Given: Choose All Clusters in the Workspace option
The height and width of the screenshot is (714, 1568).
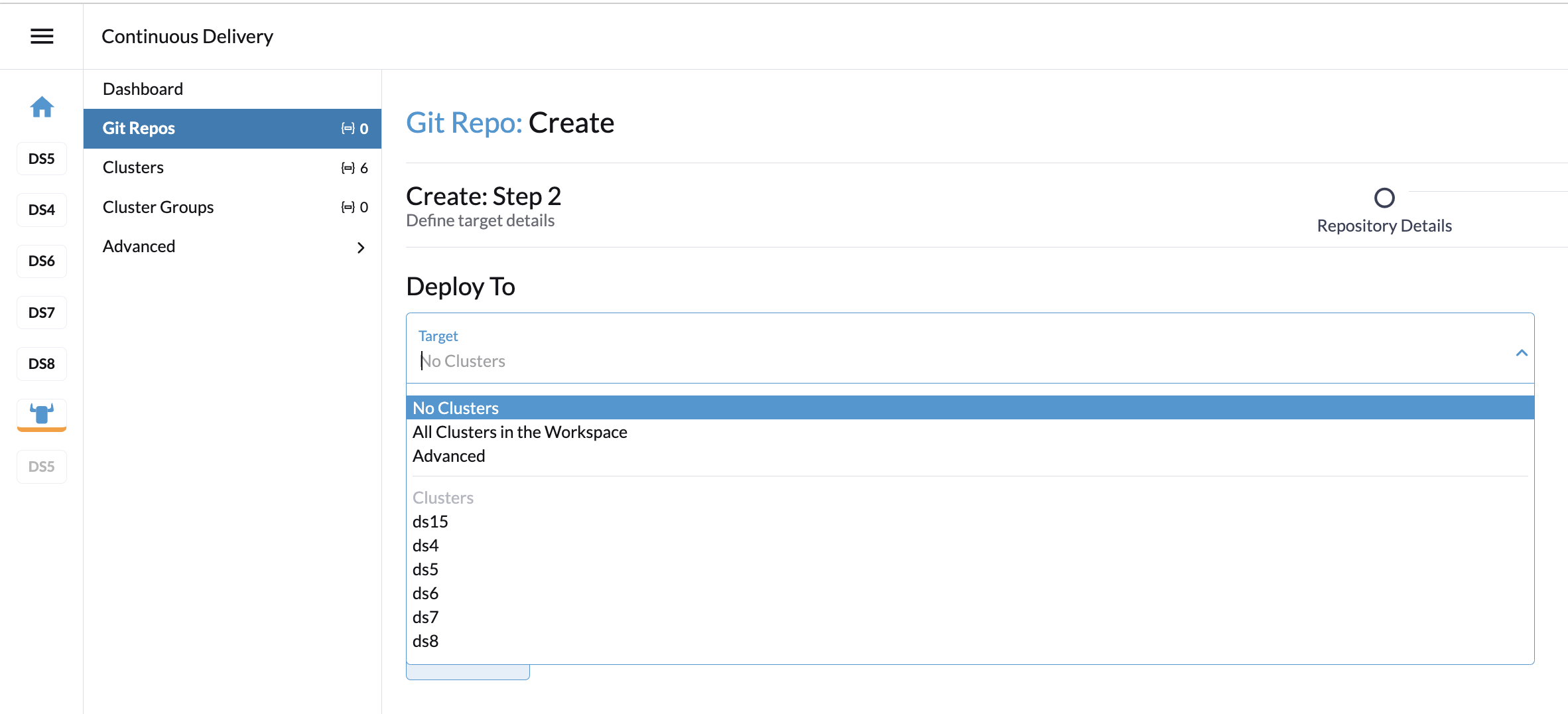Looking at the screenshot, I should [x=519, y=431].
